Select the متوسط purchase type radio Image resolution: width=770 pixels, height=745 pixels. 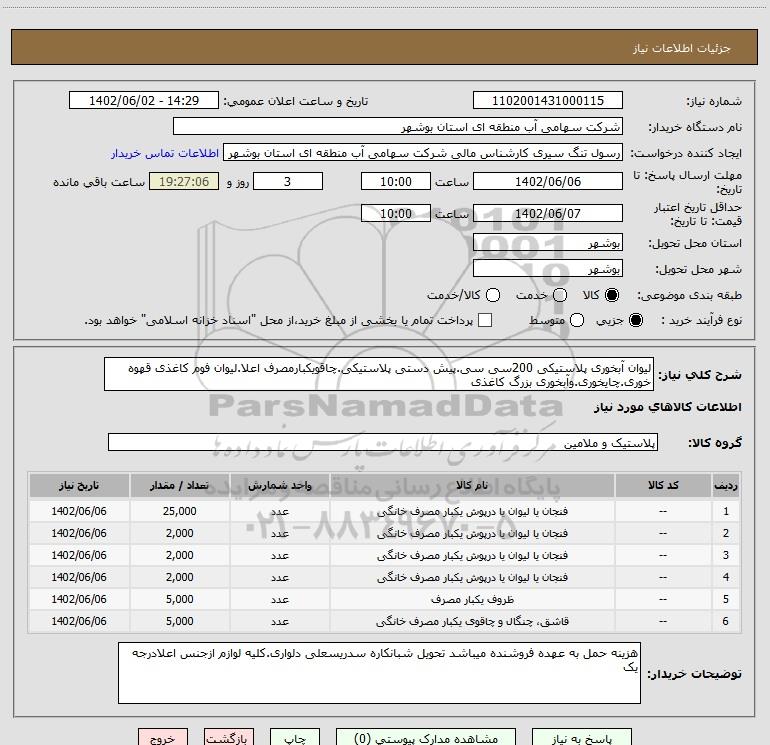(x=577, y=320)
